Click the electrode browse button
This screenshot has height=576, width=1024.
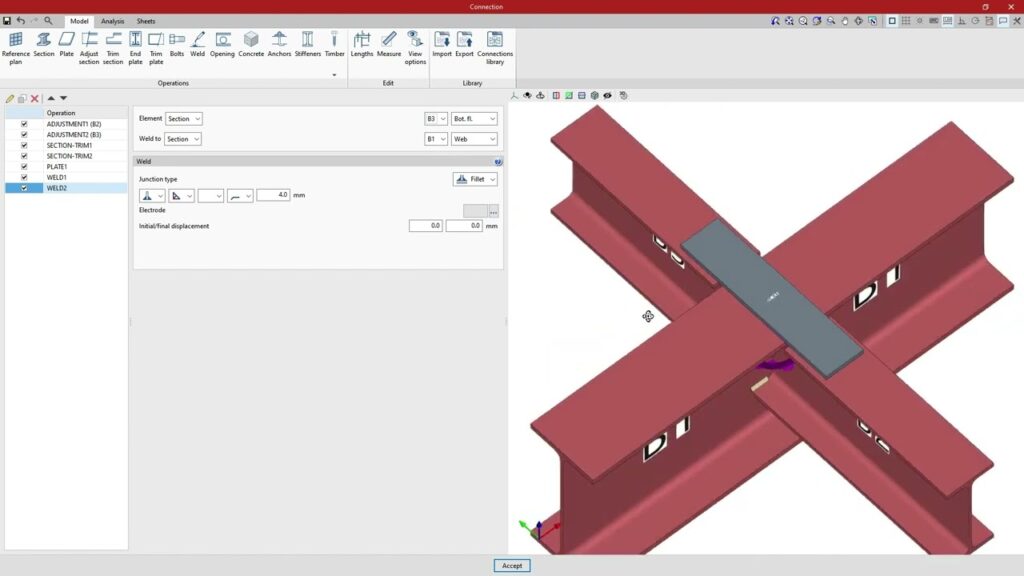pyautogui.click(x=493, y=211)
